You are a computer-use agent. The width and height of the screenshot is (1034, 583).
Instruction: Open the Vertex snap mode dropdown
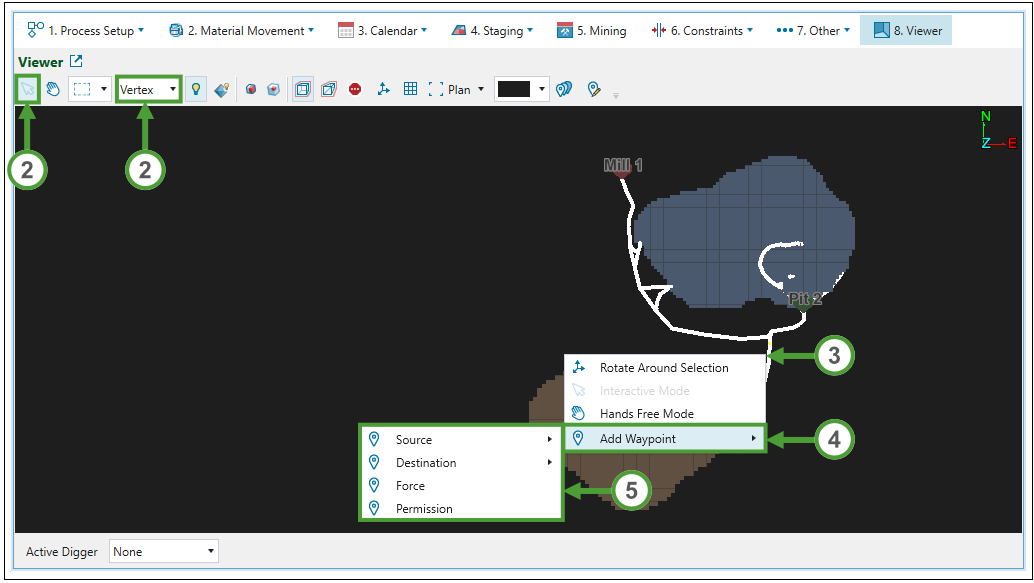[148, 89]
